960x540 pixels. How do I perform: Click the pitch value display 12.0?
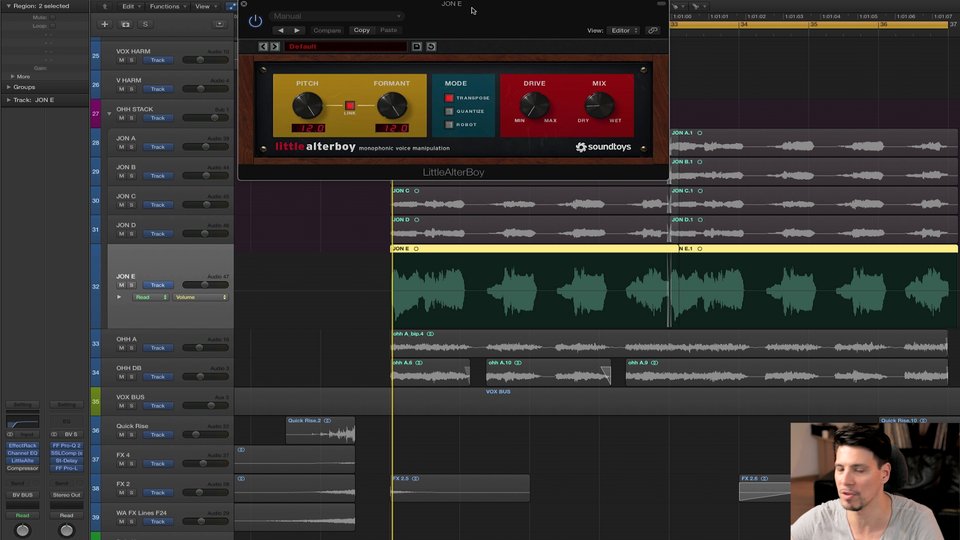click(x=308, y=128)
